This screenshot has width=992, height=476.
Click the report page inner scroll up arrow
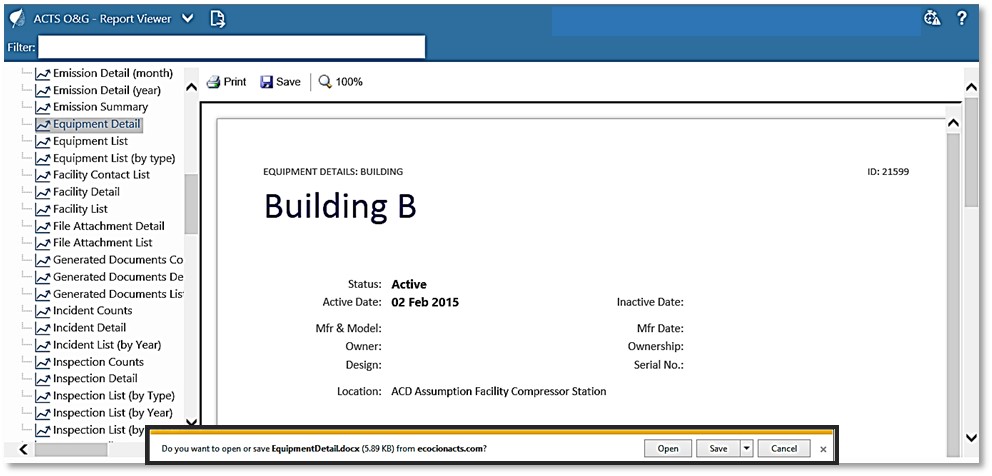pos(953,124)
